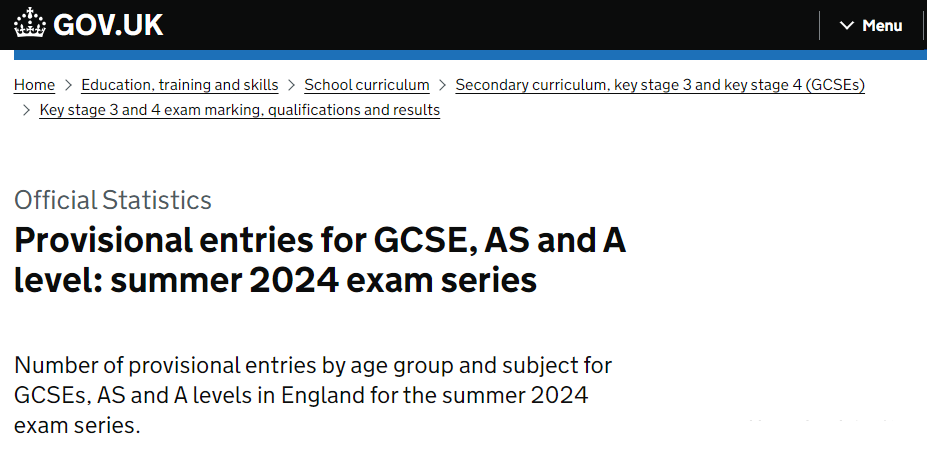The image size is (927, 470).
Task: Click the chevron before Secondary curriculum breadcrumb
Action: click(442, 85)
